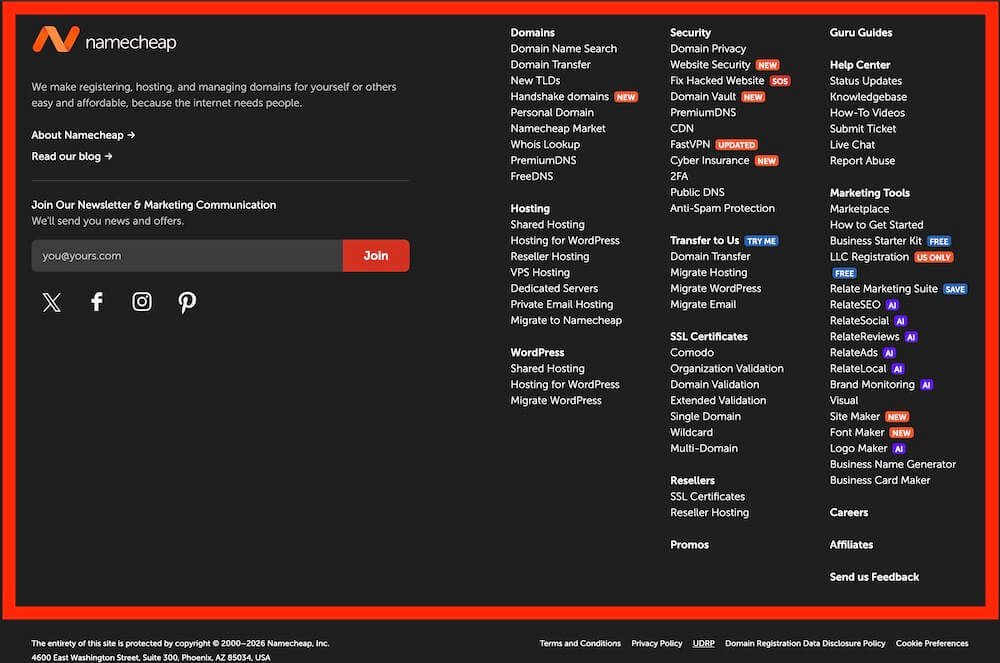Open the RelateSEO link

tap(855, 305)
